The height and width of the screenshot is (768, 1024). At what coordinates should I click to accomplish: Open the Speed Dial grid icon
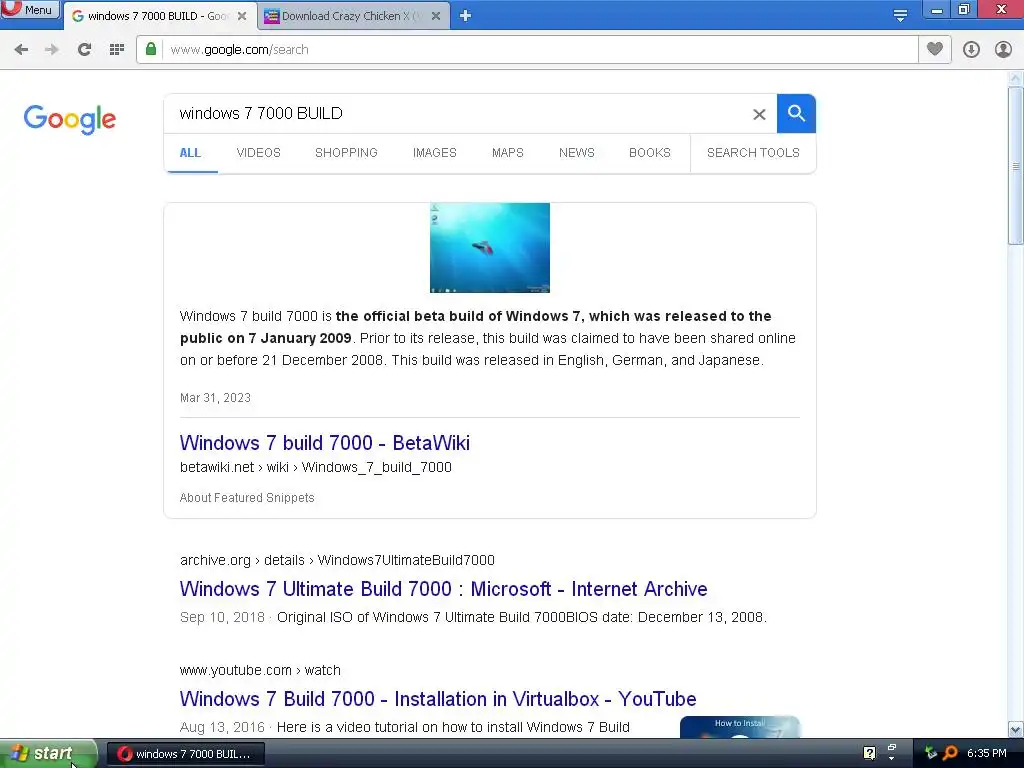click(x=117, y=50)
